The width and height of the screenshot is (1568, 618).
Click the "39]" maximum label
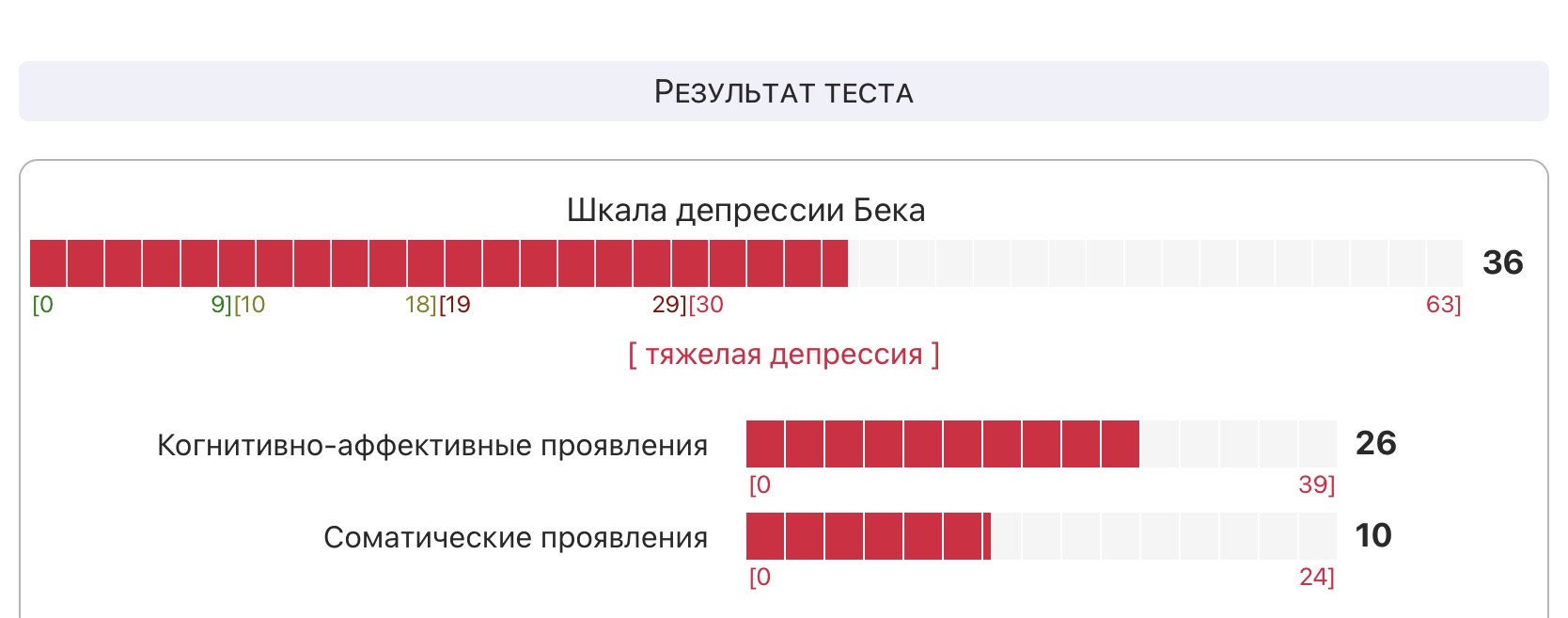pos(1316,484)
